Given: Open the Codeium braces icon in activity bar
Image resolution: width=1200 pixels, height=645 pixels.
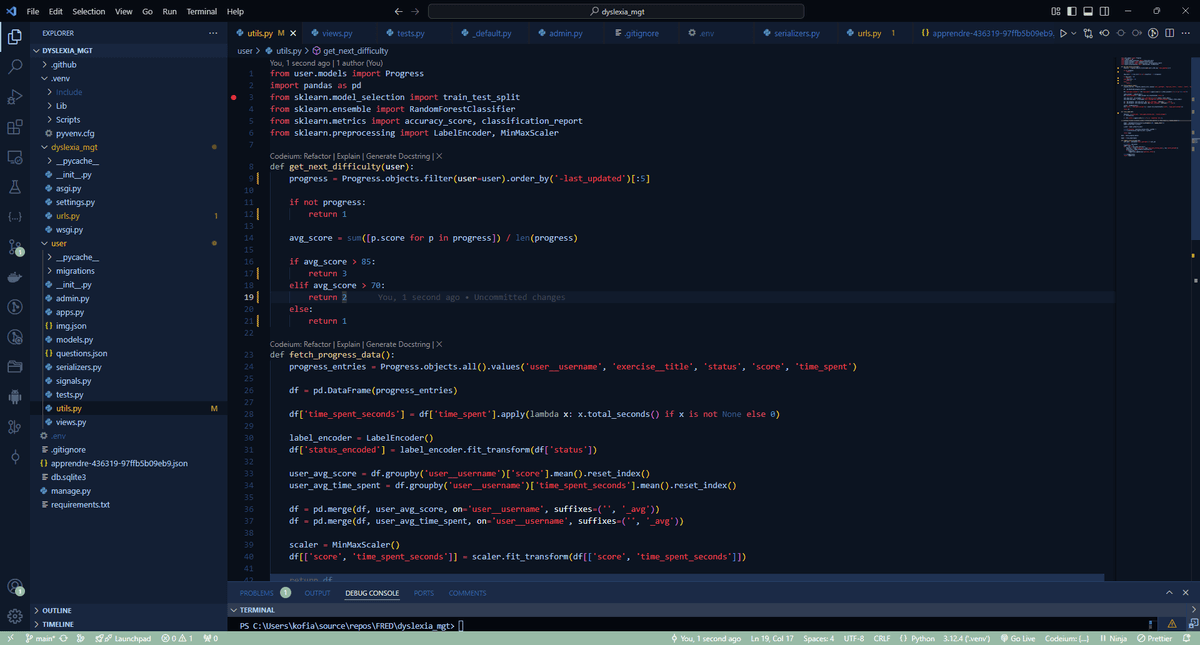Looking at the screenshot, I should pos(15,217).
